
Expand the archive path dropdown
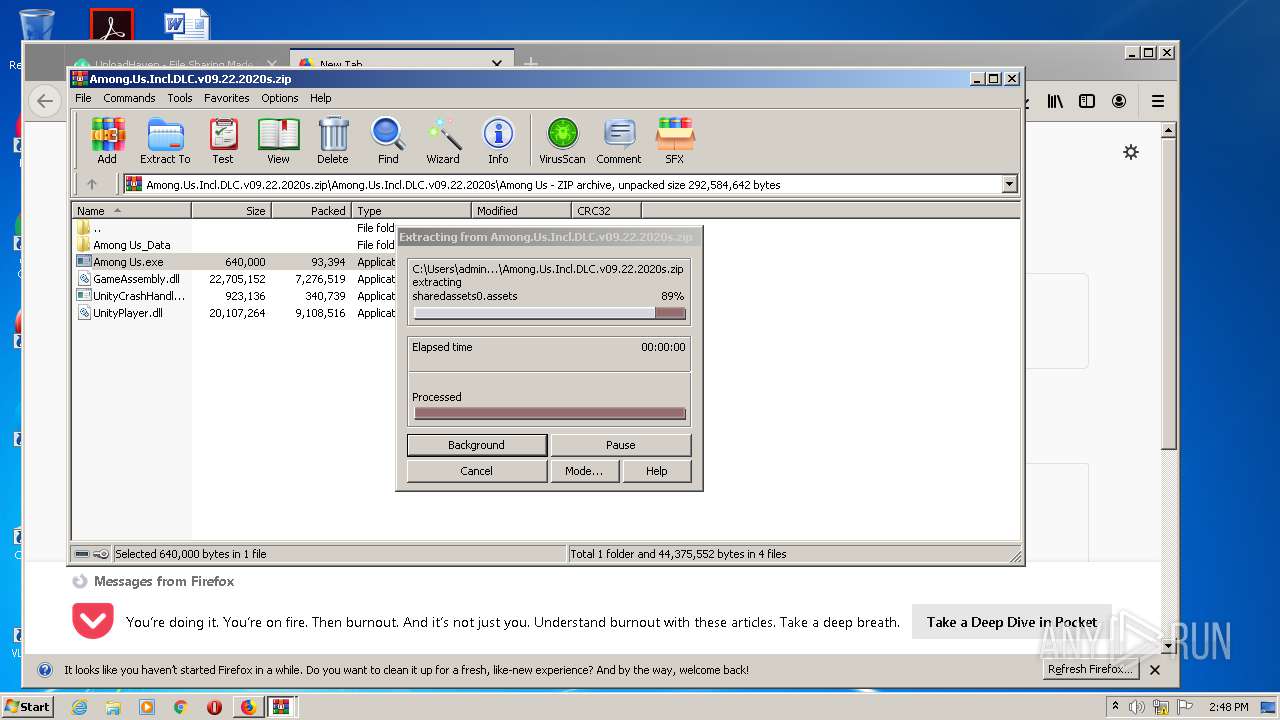(1009, 184)
